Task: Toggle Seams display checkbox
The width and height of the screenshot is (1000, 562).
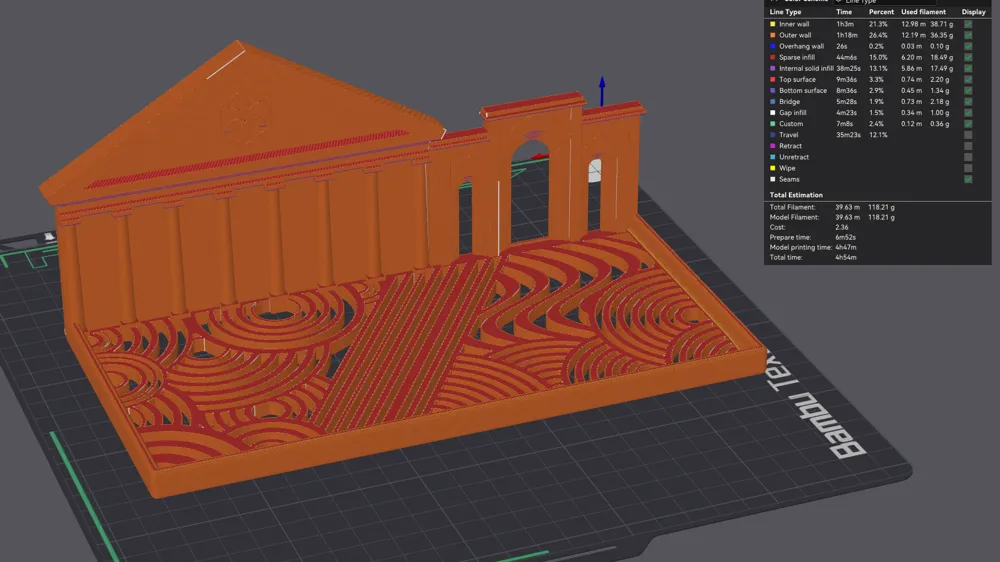Action: pyautogui.click(x=968, y=179)
